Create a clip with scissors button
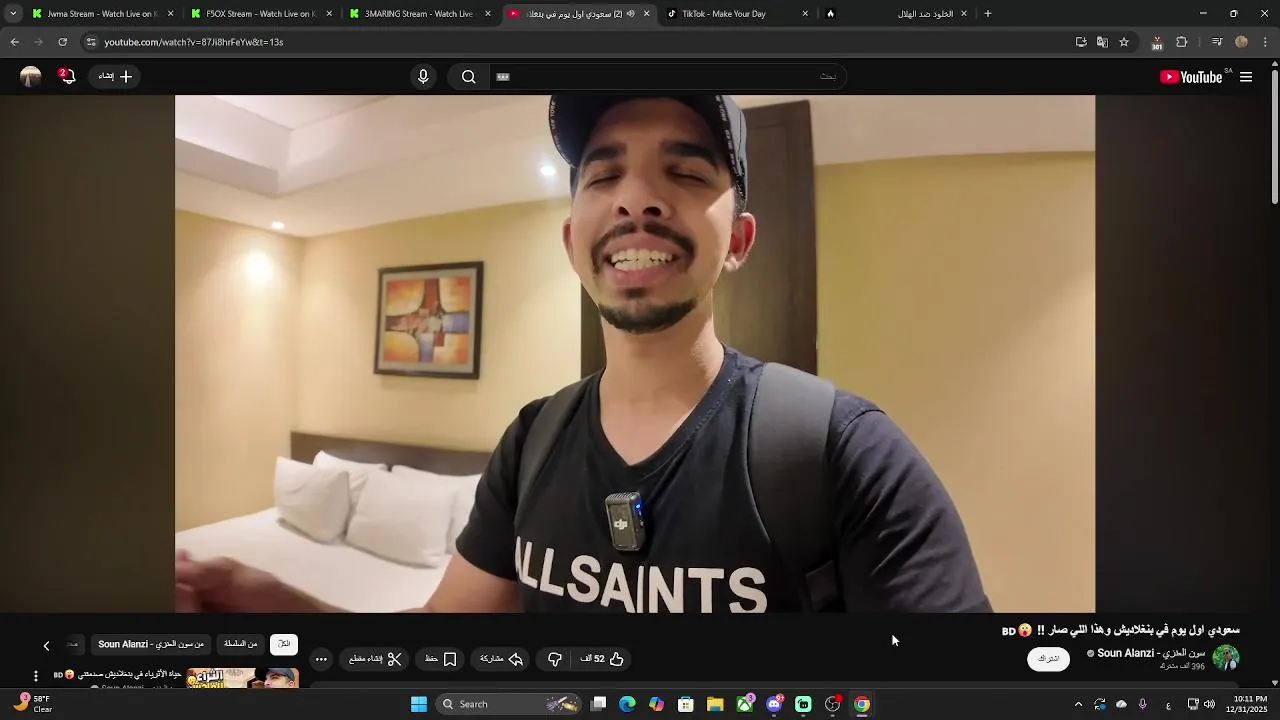 point(375,659)
